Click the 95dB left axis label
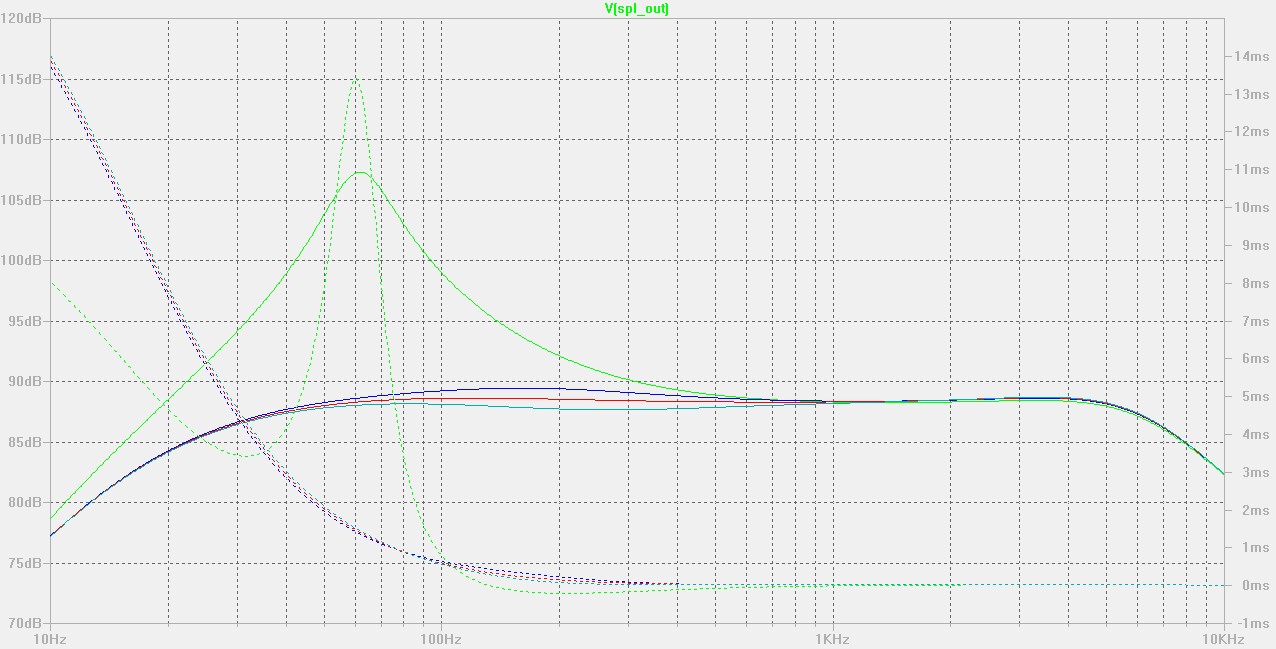This screenshot has height=649, width=1276. click(x=26, y=321)
